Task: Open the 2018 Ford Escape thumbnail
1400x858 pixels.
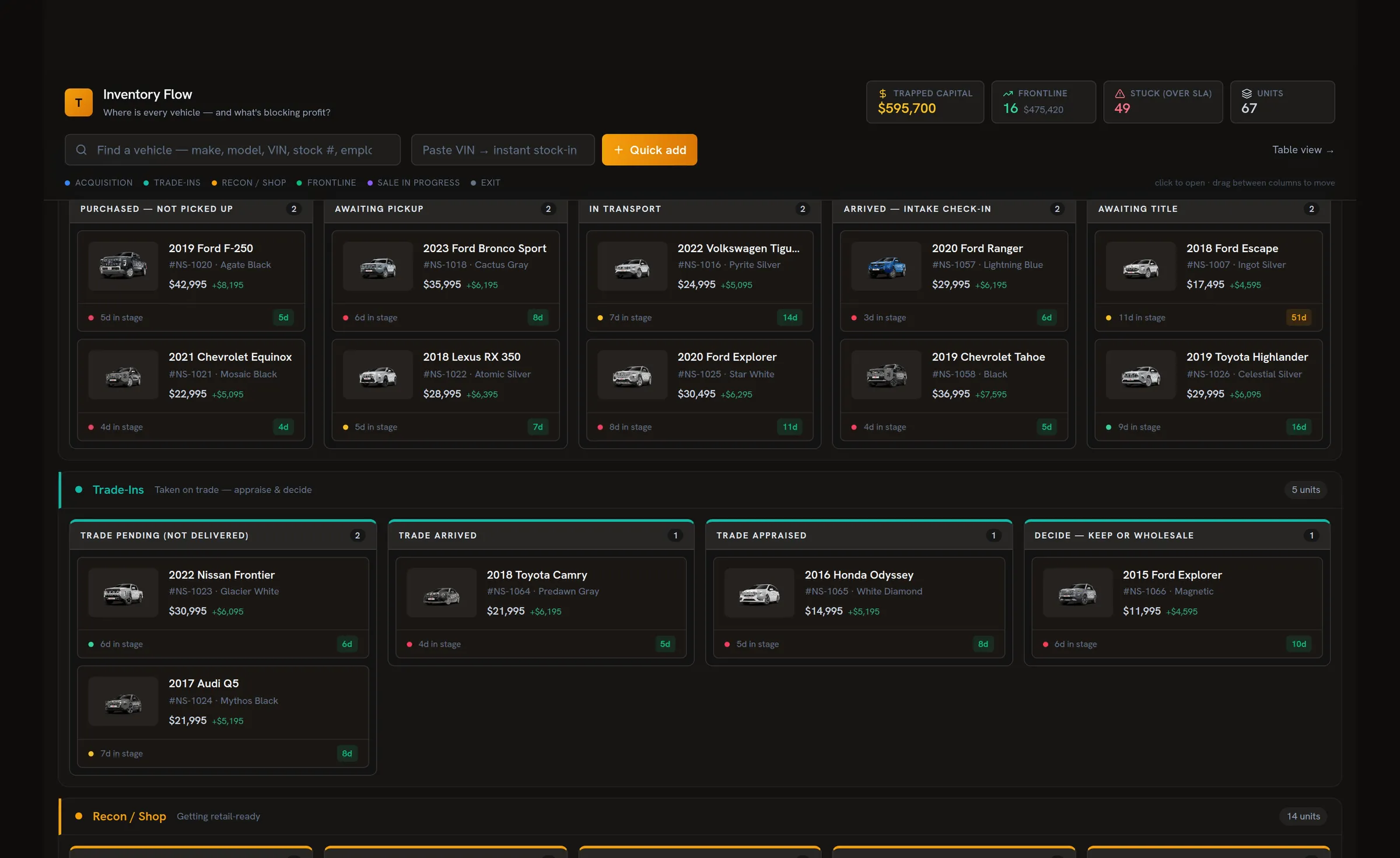Action: [1141, 266]
